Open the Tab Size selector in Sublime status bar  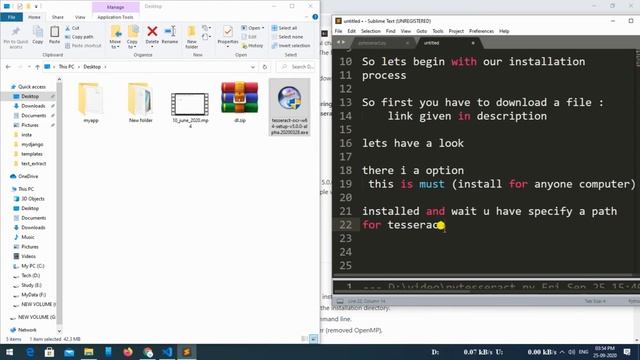coord(595,301)
